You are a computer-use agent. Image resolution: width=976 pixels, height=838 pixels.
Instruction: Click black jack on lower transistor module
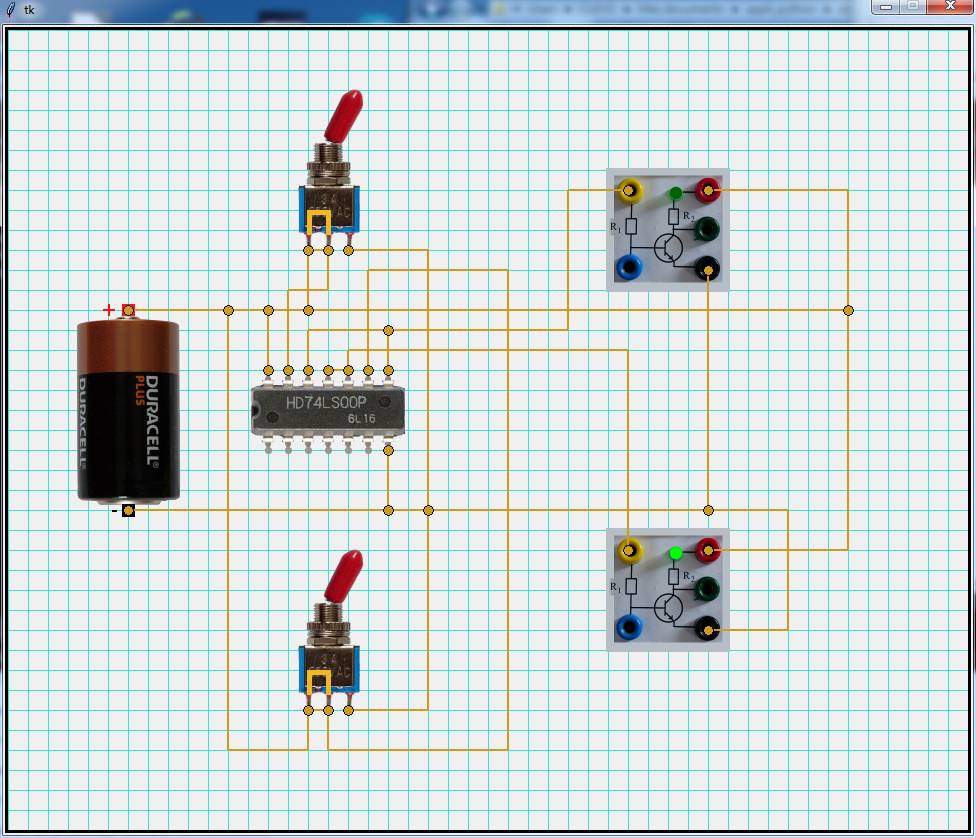[x=708, y=628]
